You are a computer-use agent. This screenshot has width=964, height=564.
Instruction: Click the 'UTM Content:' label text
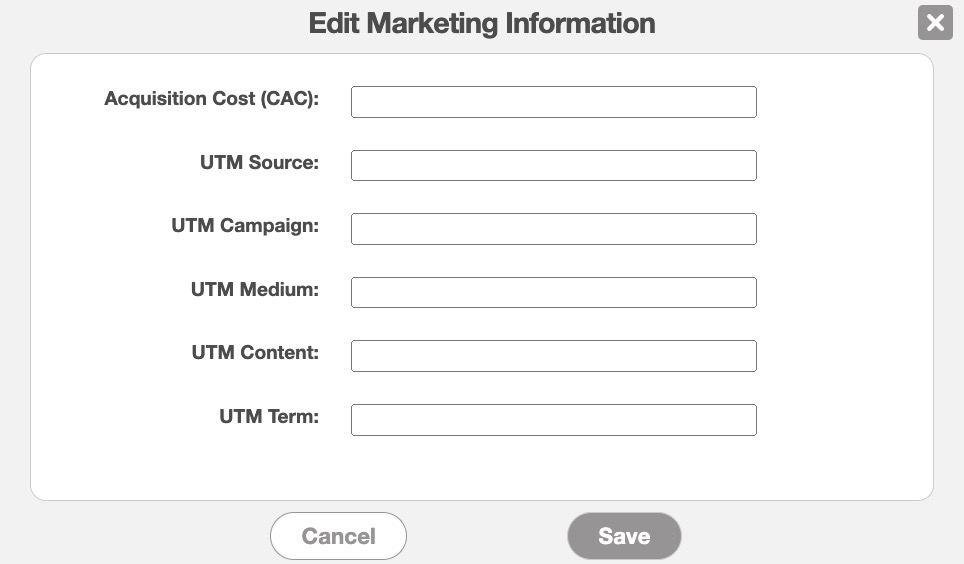pyautogui.click(x=255, y=353)
